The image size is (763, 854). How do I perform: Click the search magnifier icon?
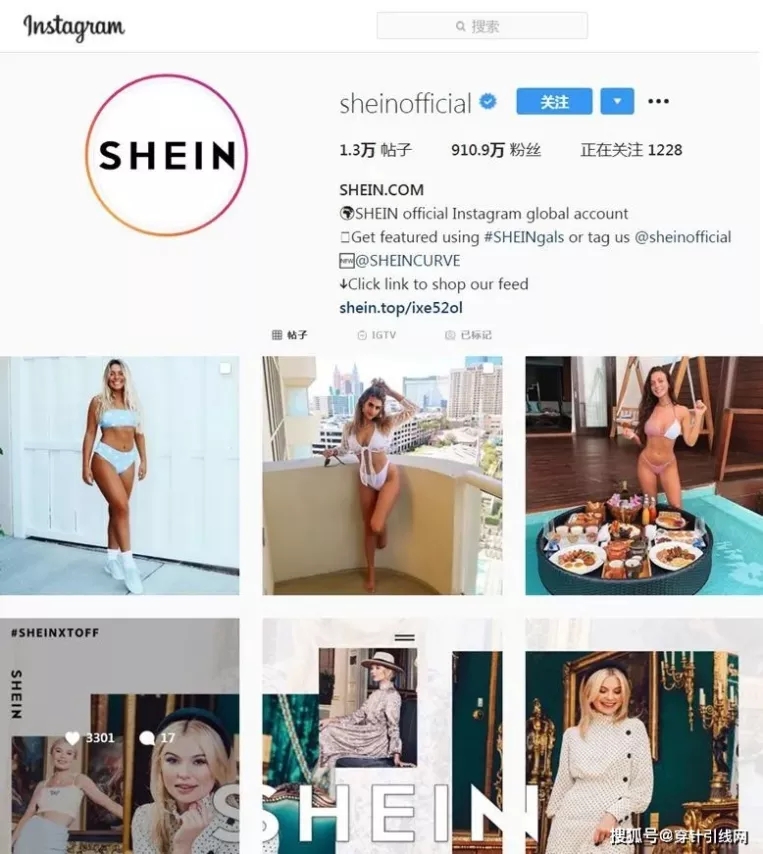pos(461,26)
